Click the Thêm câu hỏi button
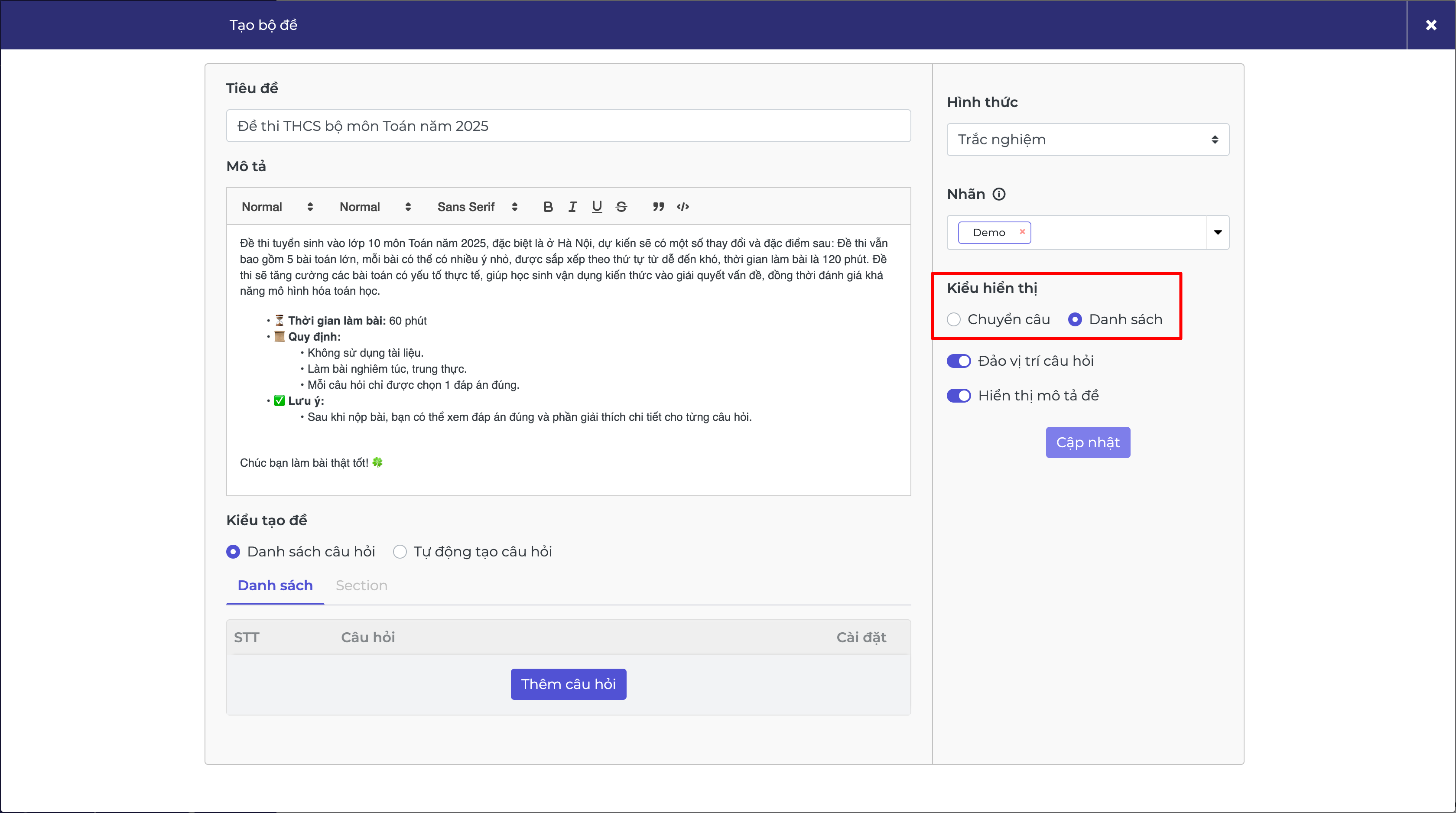The width and height of the screenshot is (1456, 813). 568,684
